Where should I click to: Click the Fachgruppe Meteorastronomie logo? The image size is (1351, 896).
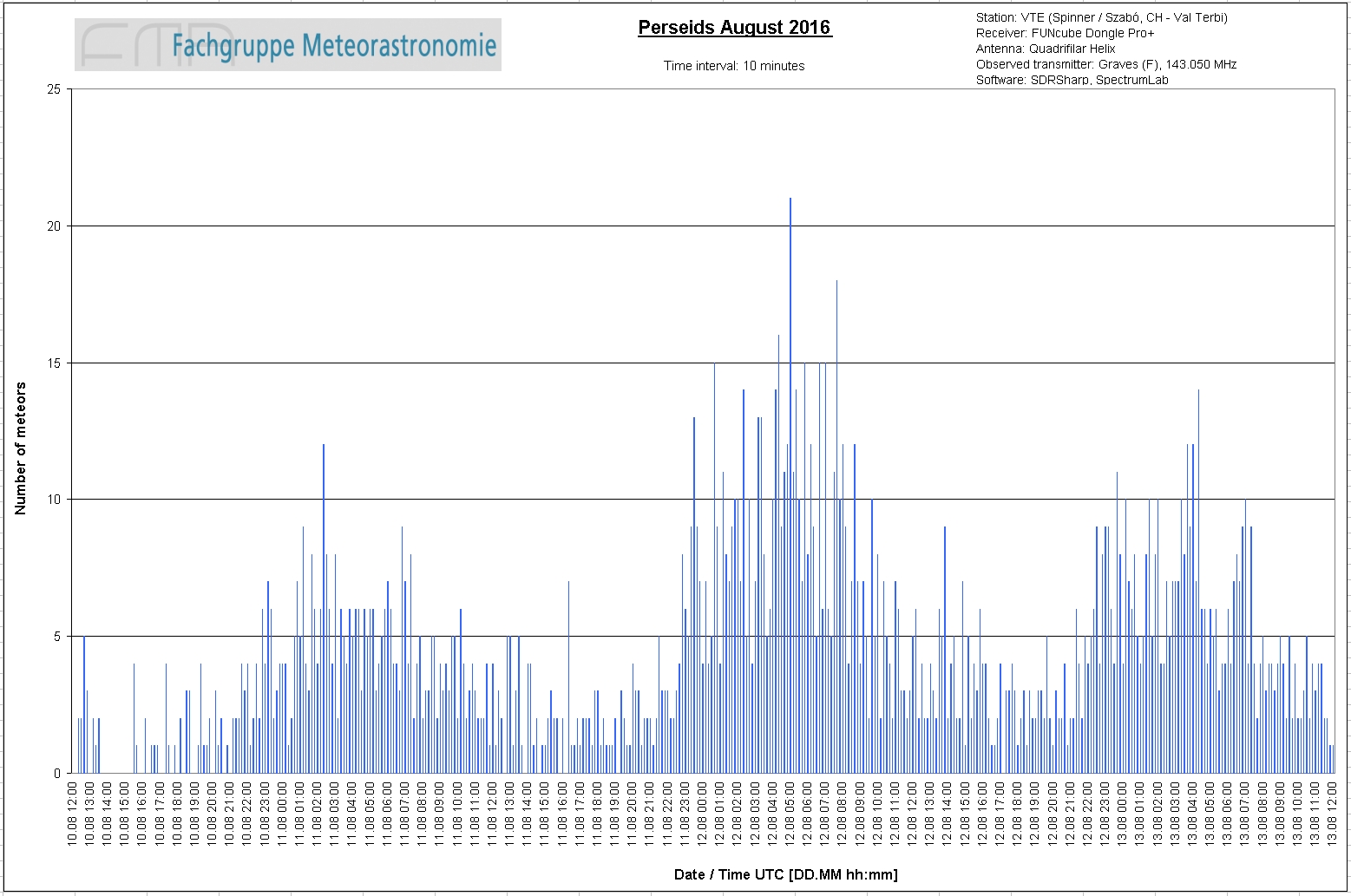287,45
